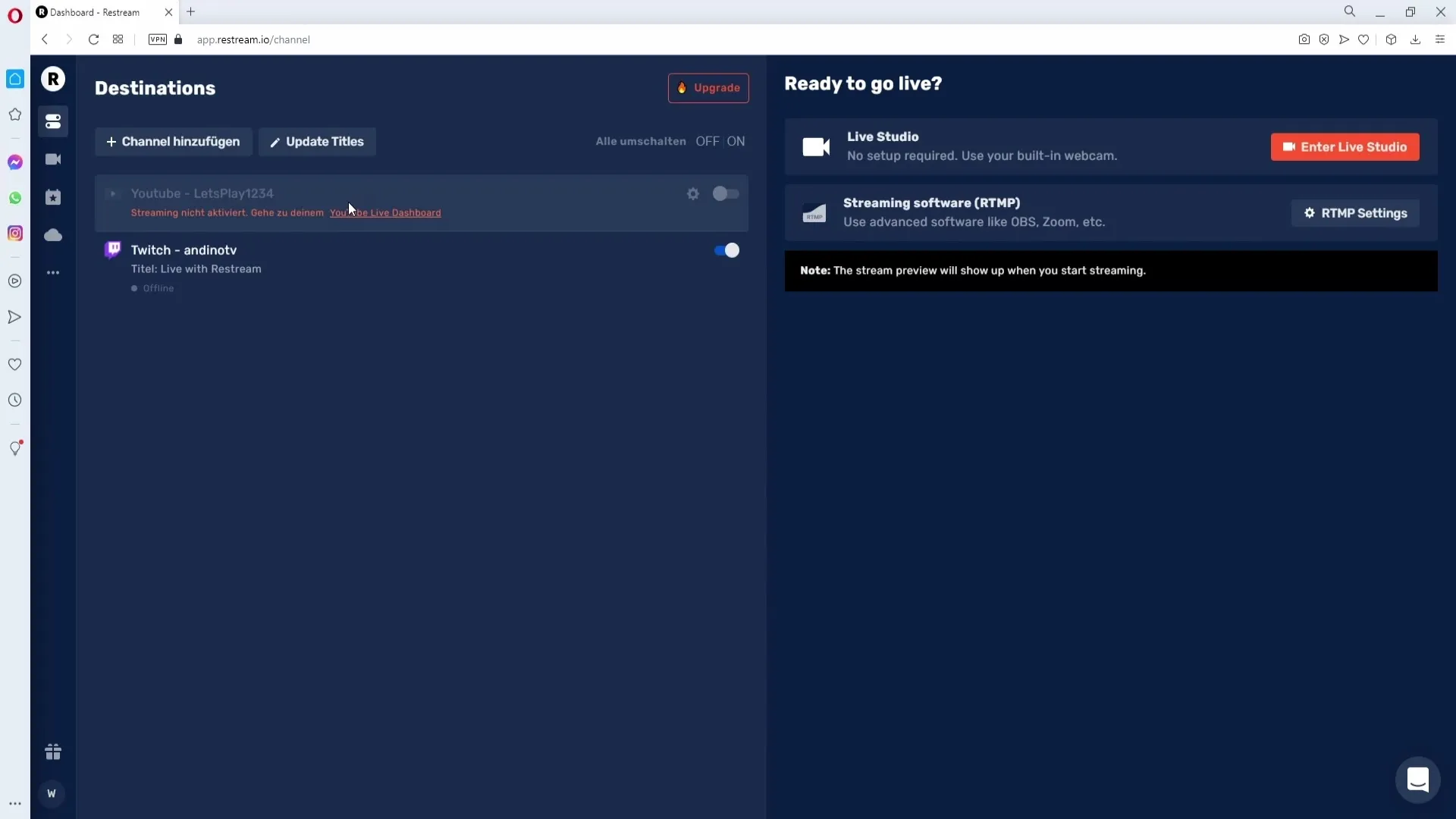
Task: Open Opera tips lightbulb icon
Action: coord(15,448)
